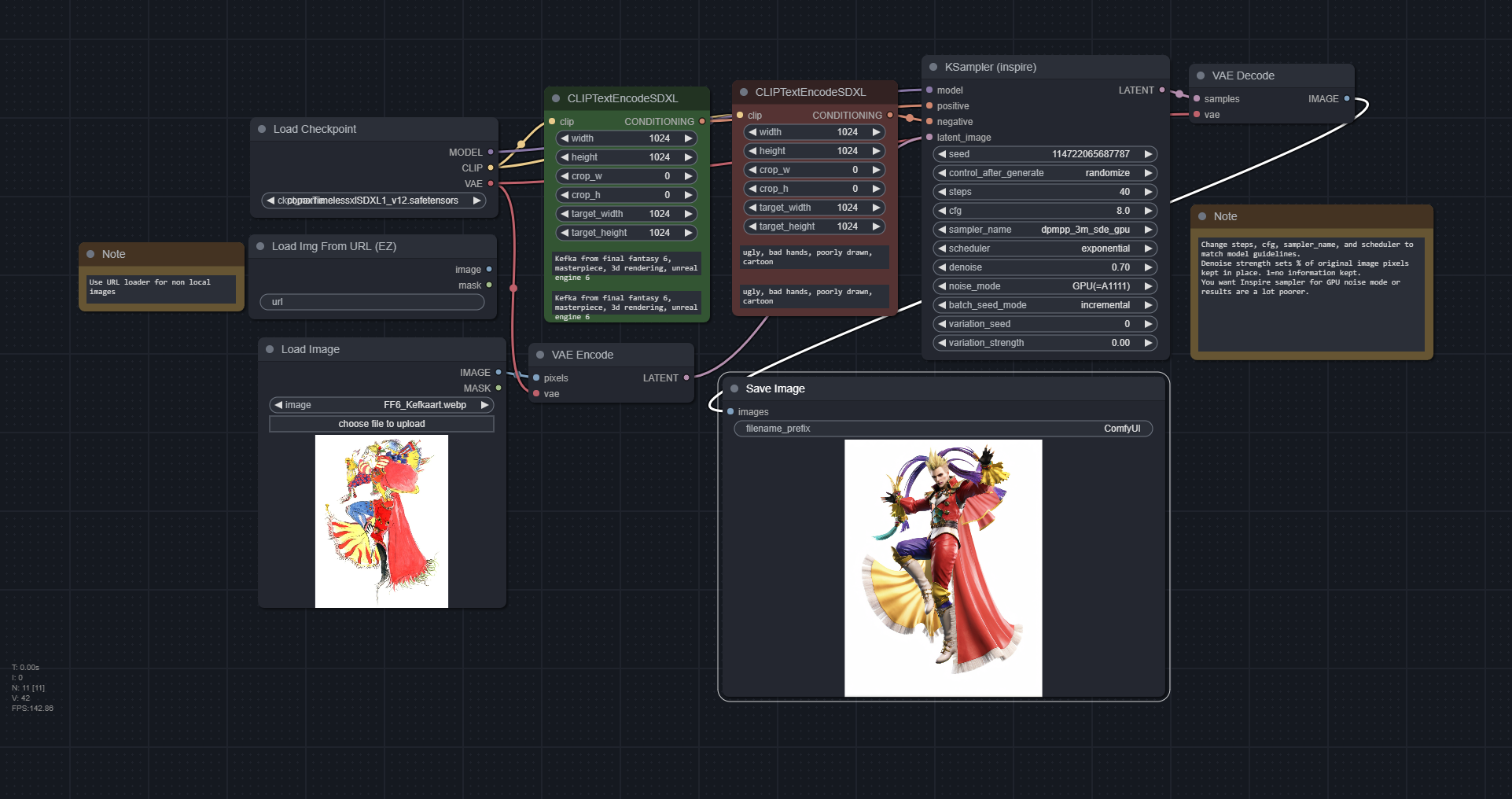This screenshot has height=799, width=1512.
Task: Increase green node target_height with right arrow
Action: point(688,233)
